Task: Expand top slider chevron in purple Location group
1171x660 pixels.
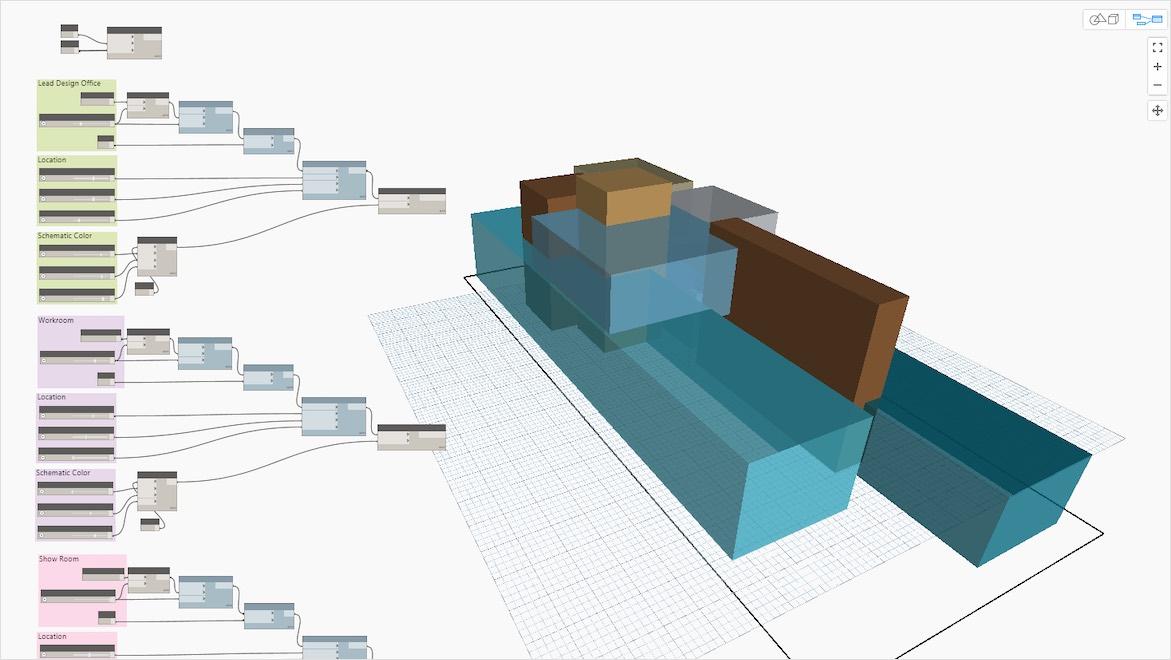Action: [x=43, y=416]
